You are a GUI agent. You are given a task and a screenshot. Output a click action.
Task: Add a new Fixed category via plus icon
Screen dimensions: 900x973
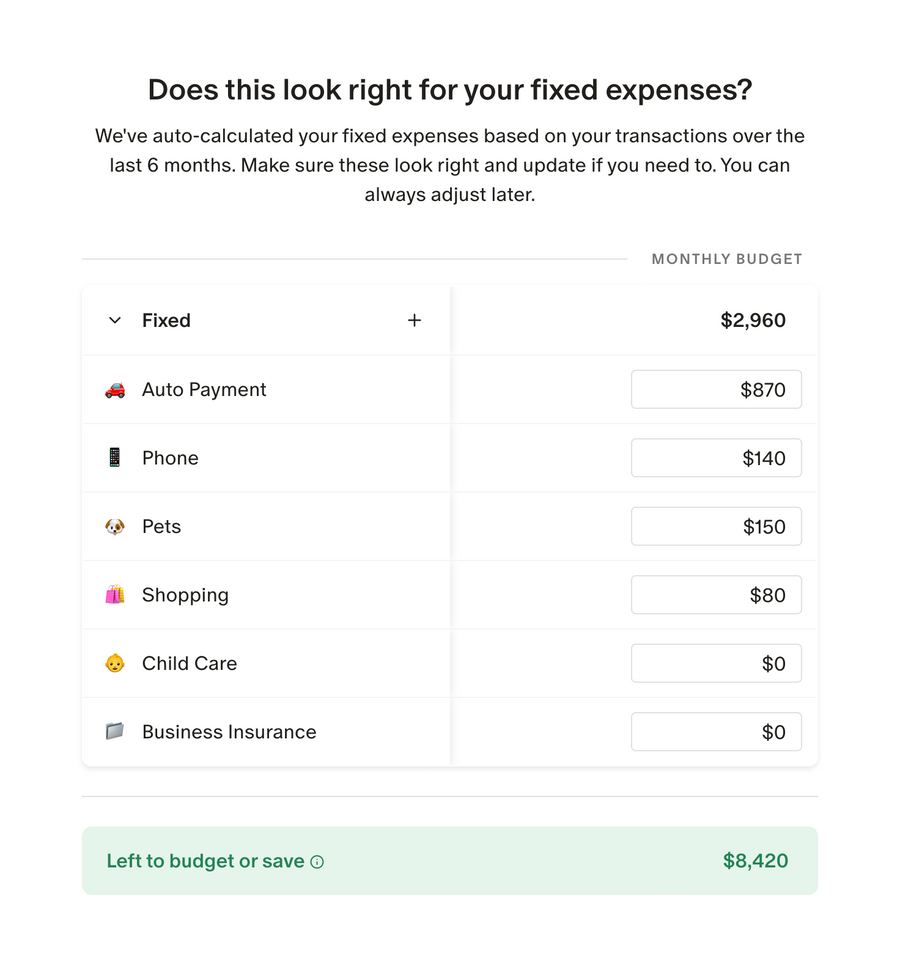pyautogui.click(x=414, y=320)
